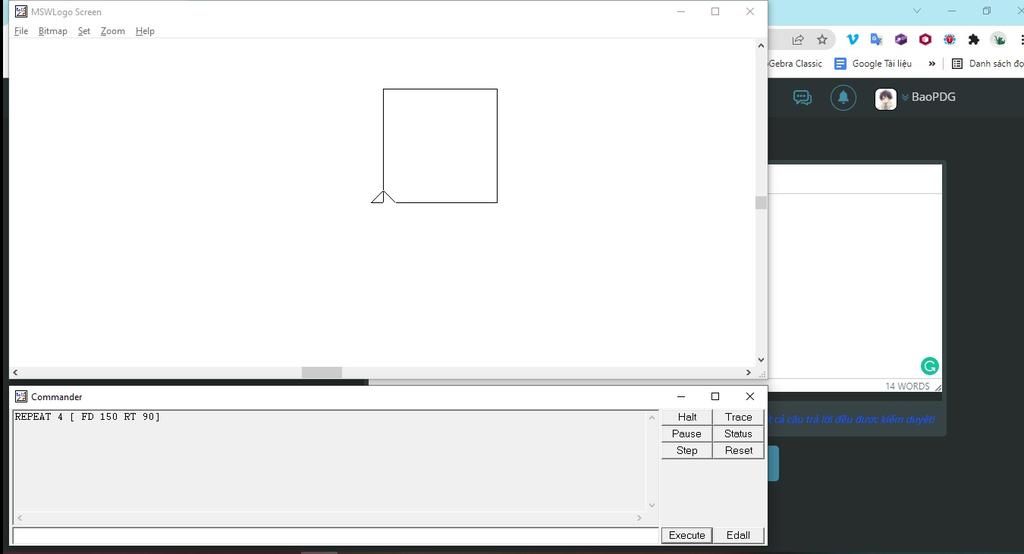Click Commander history scroll left arrow
Screen dimensions: 1024x554
pos(20,517)
